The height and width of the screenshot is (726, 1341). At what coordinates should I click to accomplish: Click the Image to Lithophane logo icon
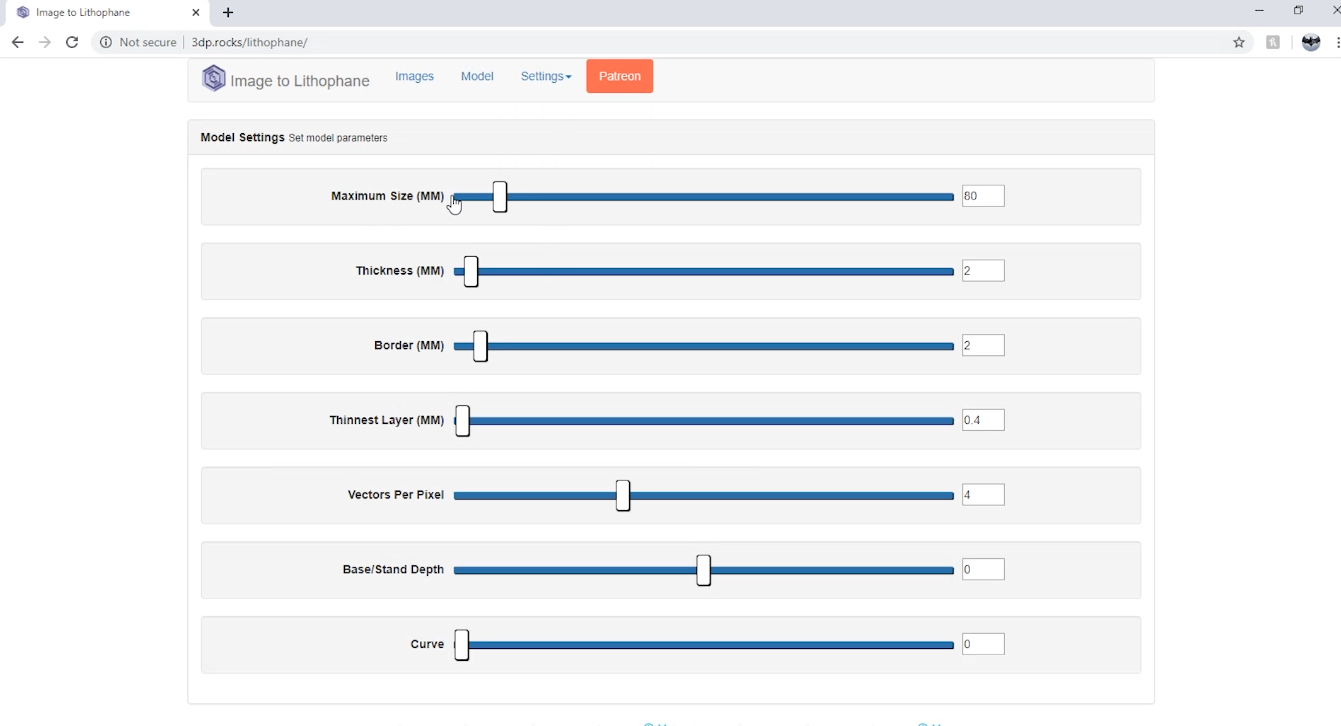pyautogui.click(x=214, y=78)
